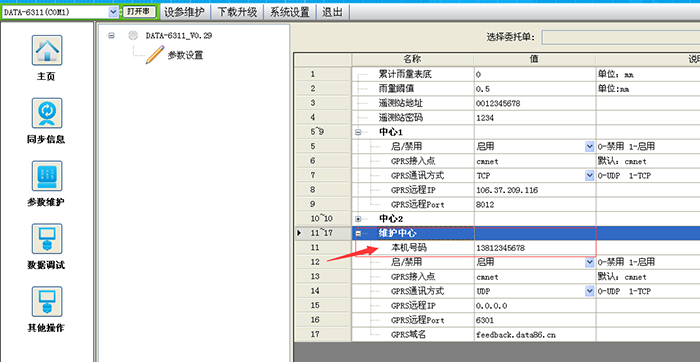The image size is (700, 362).
Task: Click the 打开串 button
Action: point(138,12)
